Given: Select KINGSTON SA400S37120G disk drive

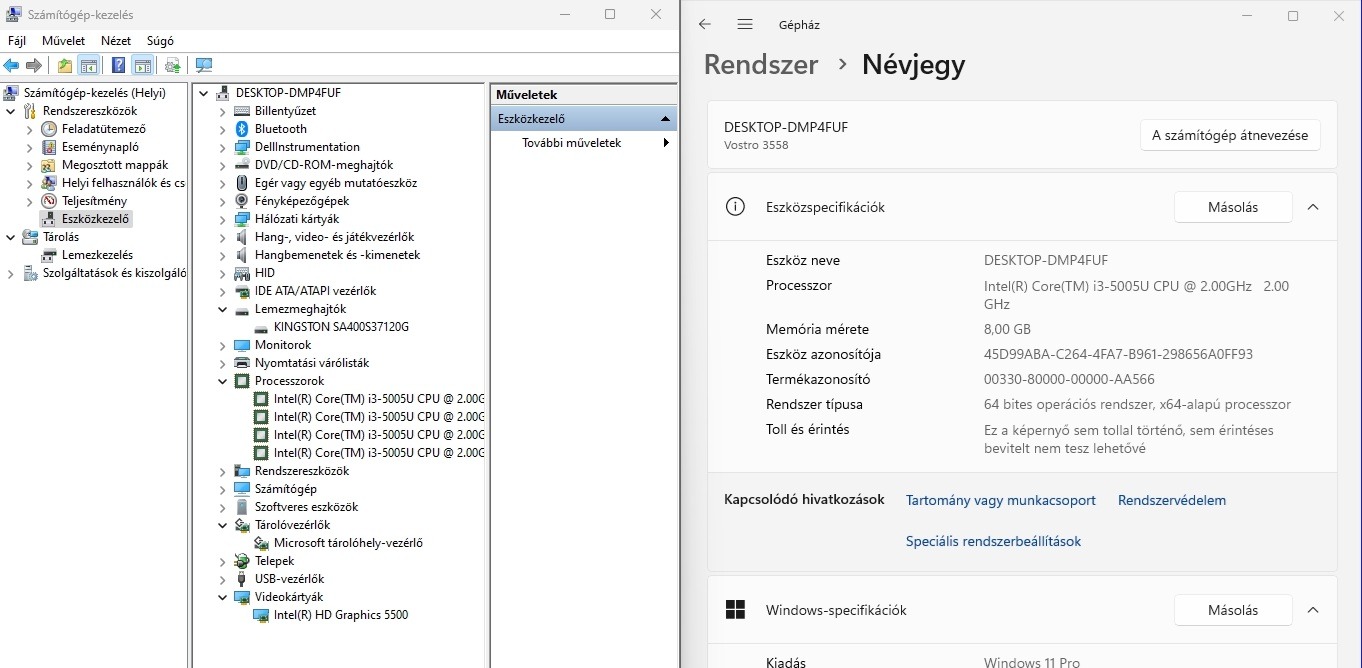Looking at the screenshot, I should click(x=341, y=327).
